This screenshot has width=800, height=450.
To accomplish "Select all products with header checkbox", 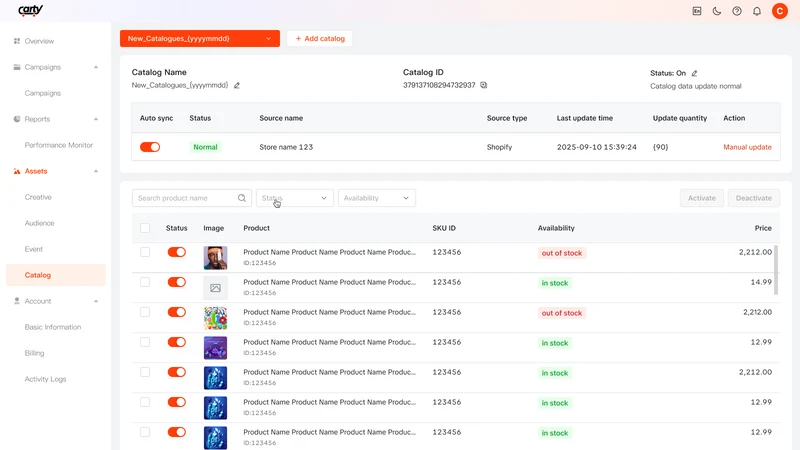I will pos(145,228).
